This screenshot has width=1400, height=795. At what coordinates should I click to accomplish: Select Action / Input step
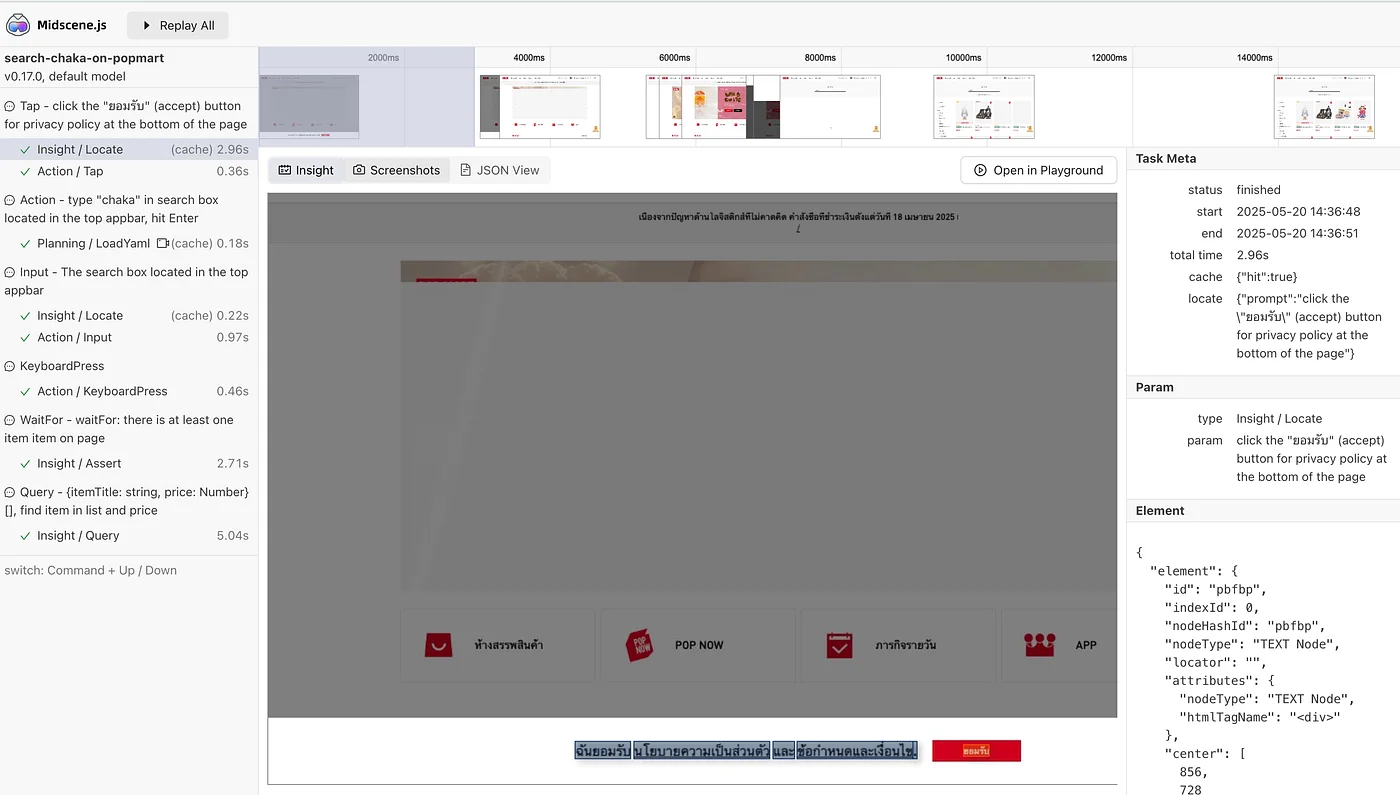tap(74, 337)
